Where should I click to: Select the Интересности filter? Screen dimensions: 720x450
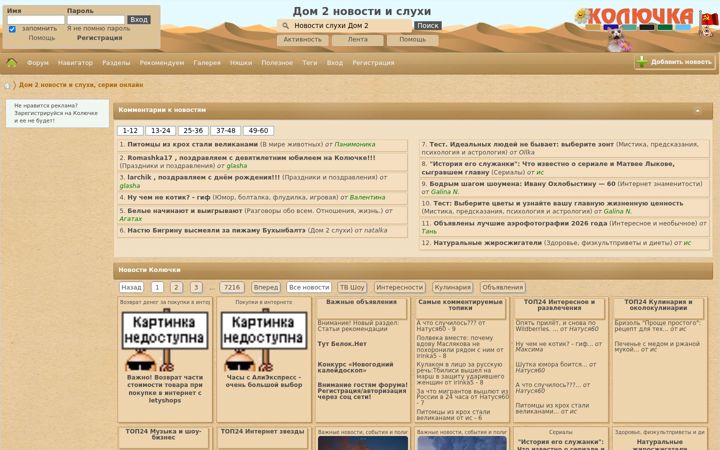[x=399, y=287]
